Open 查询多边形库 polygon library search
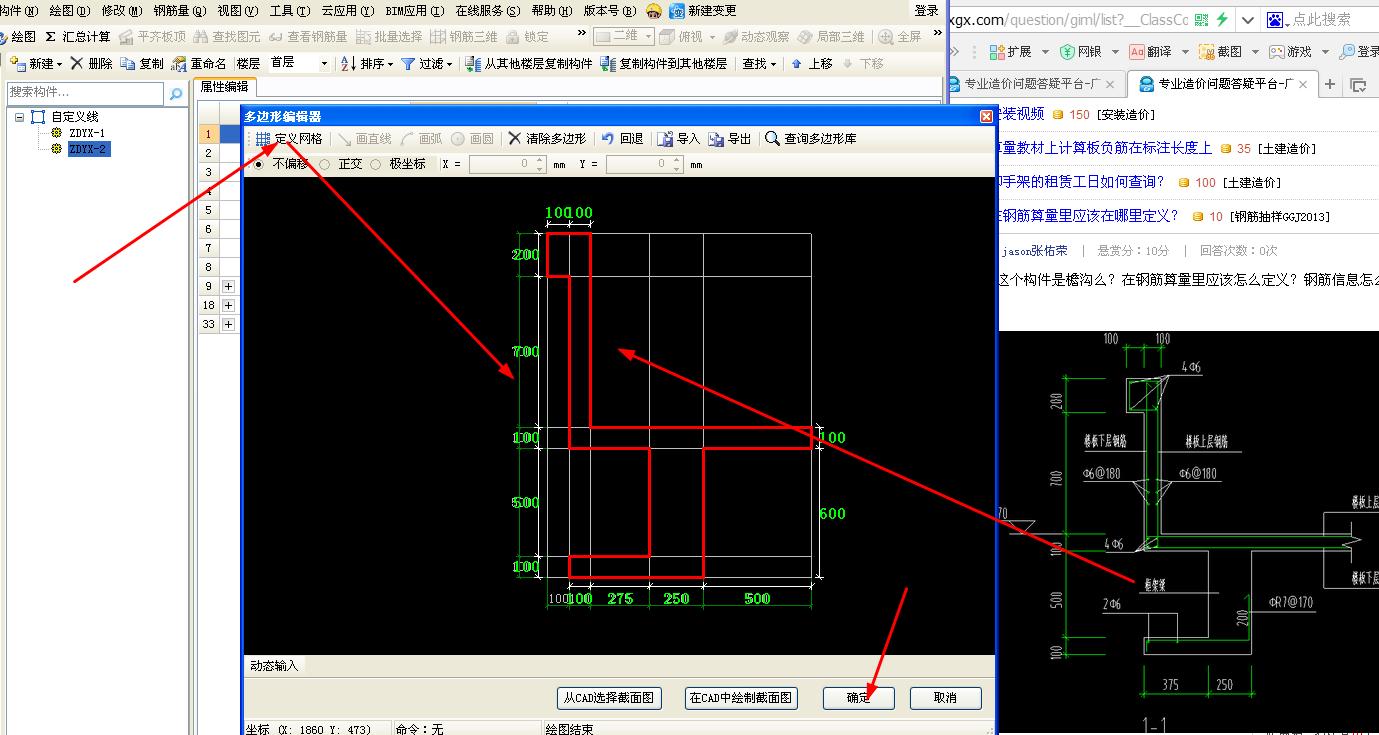The height and width of the screenshot is (735, 1379). pos(811,139)
